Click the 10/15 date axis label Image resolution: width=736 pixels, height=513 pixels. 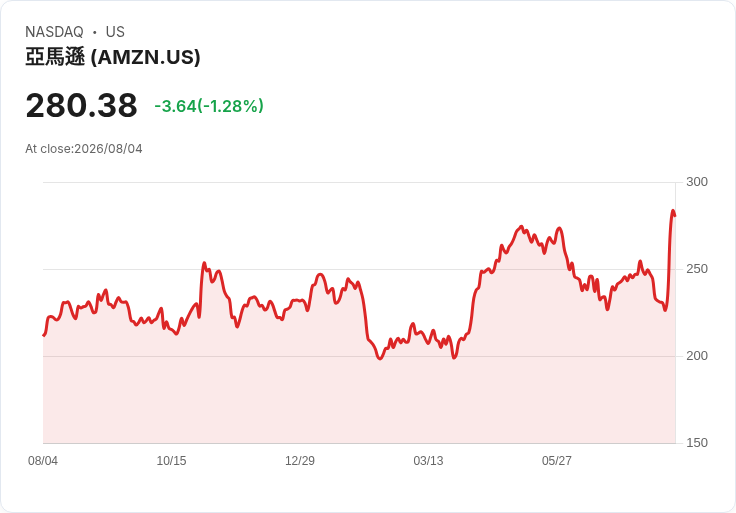point(171,460)
